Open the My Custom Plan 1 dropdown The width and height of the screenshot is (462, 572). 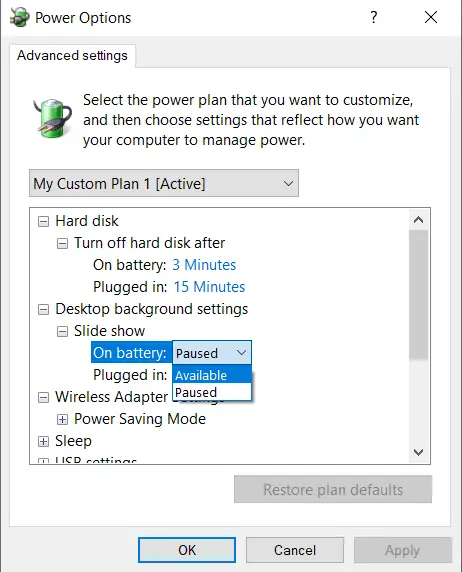[164, 183]
